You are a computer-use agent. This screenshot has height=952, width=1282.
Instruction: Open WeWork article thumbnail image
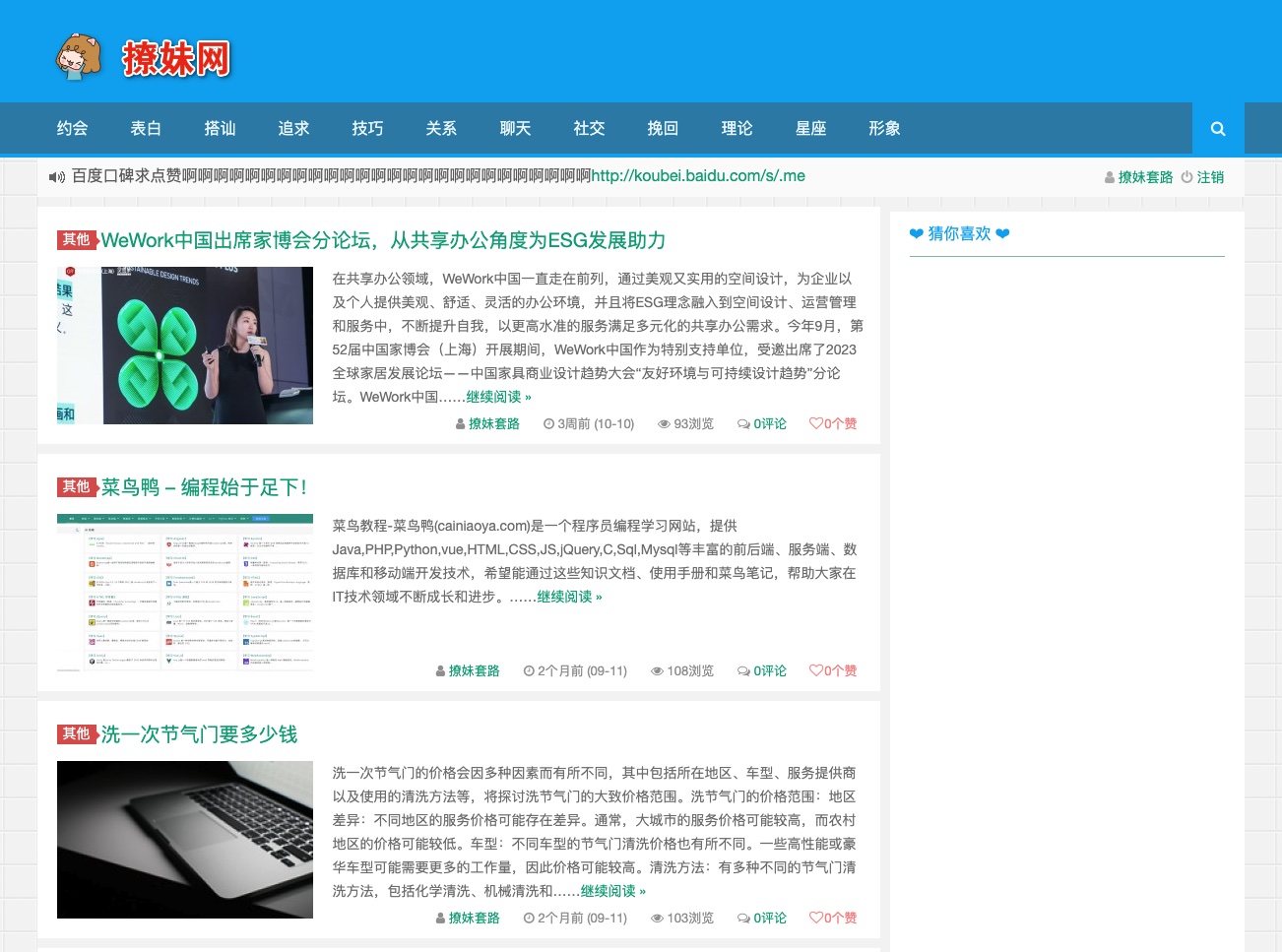point(185,346)
